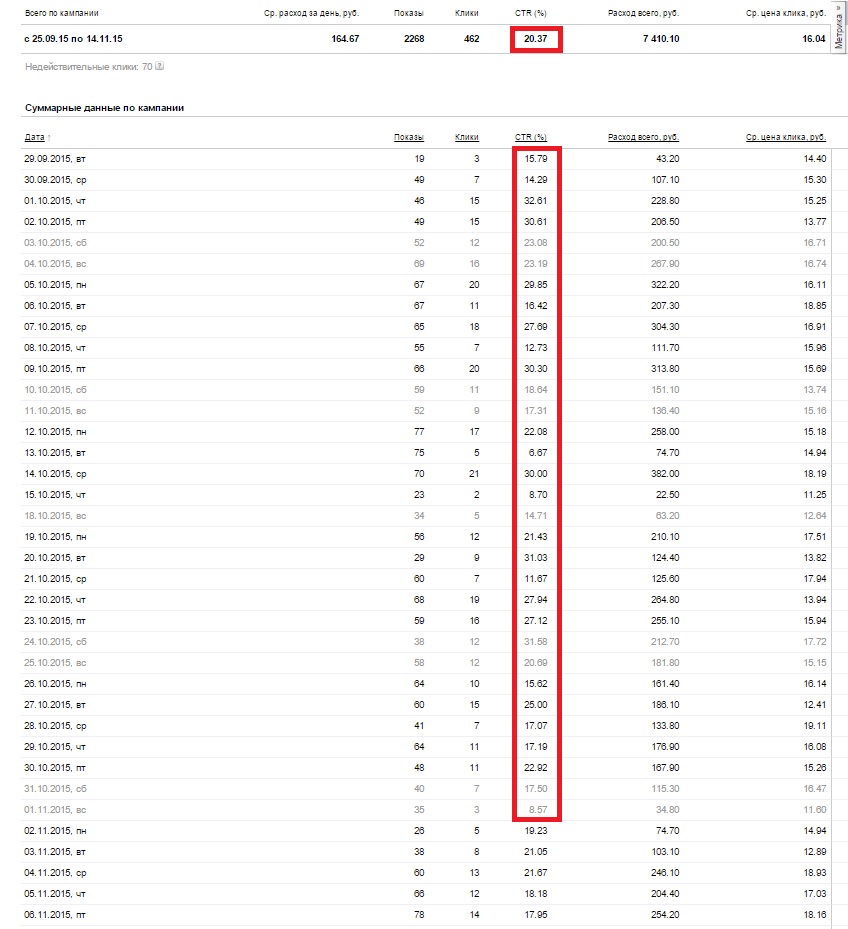
Task: Click the Недействительные клики: 70 label
Action: 88,66
